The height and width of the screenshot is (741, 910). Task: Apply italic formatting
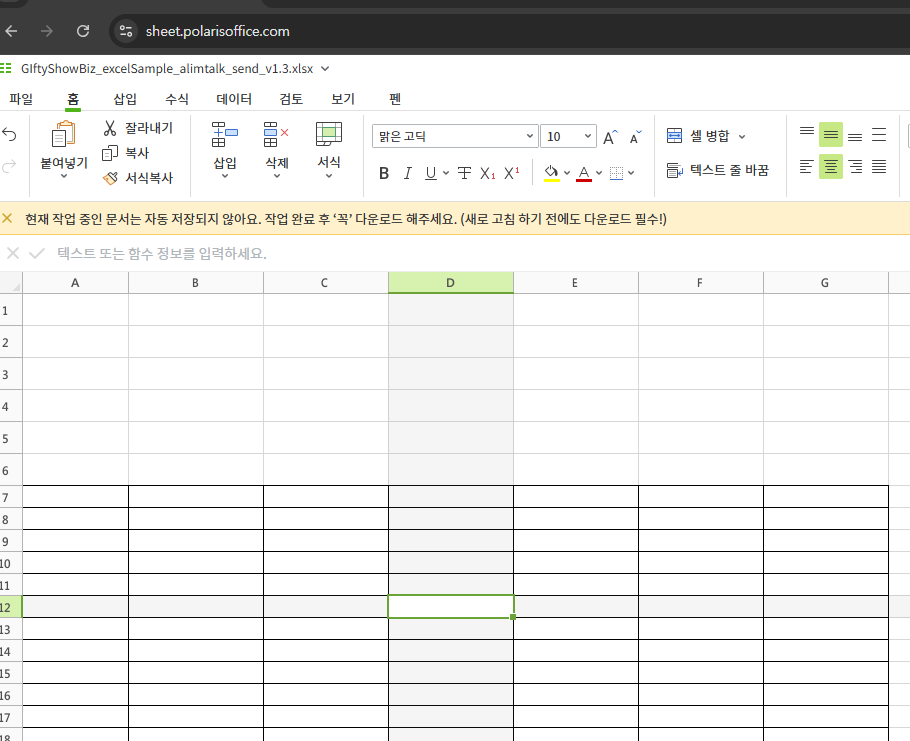click(407, 172)
